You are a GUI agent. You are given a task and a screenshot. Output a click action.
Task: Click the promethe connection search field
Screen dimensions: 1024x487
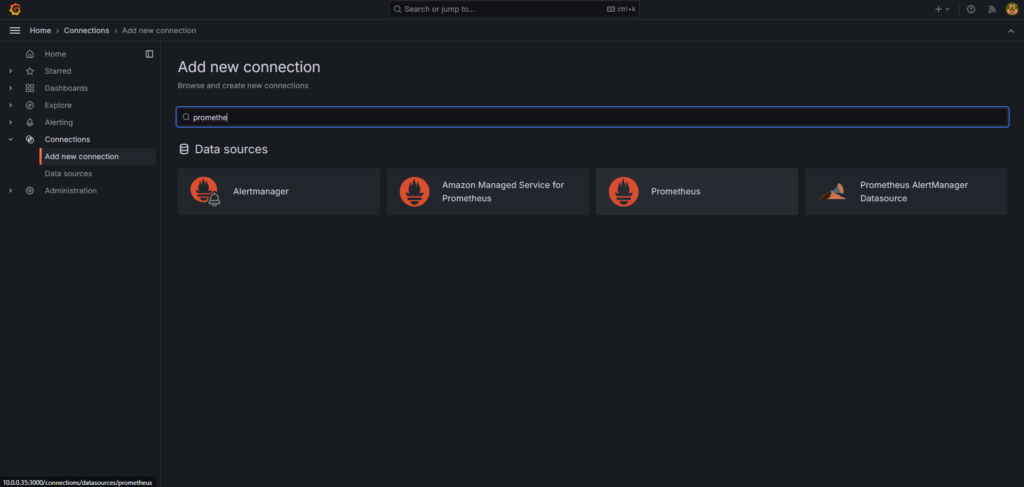(x=592, y=118)
